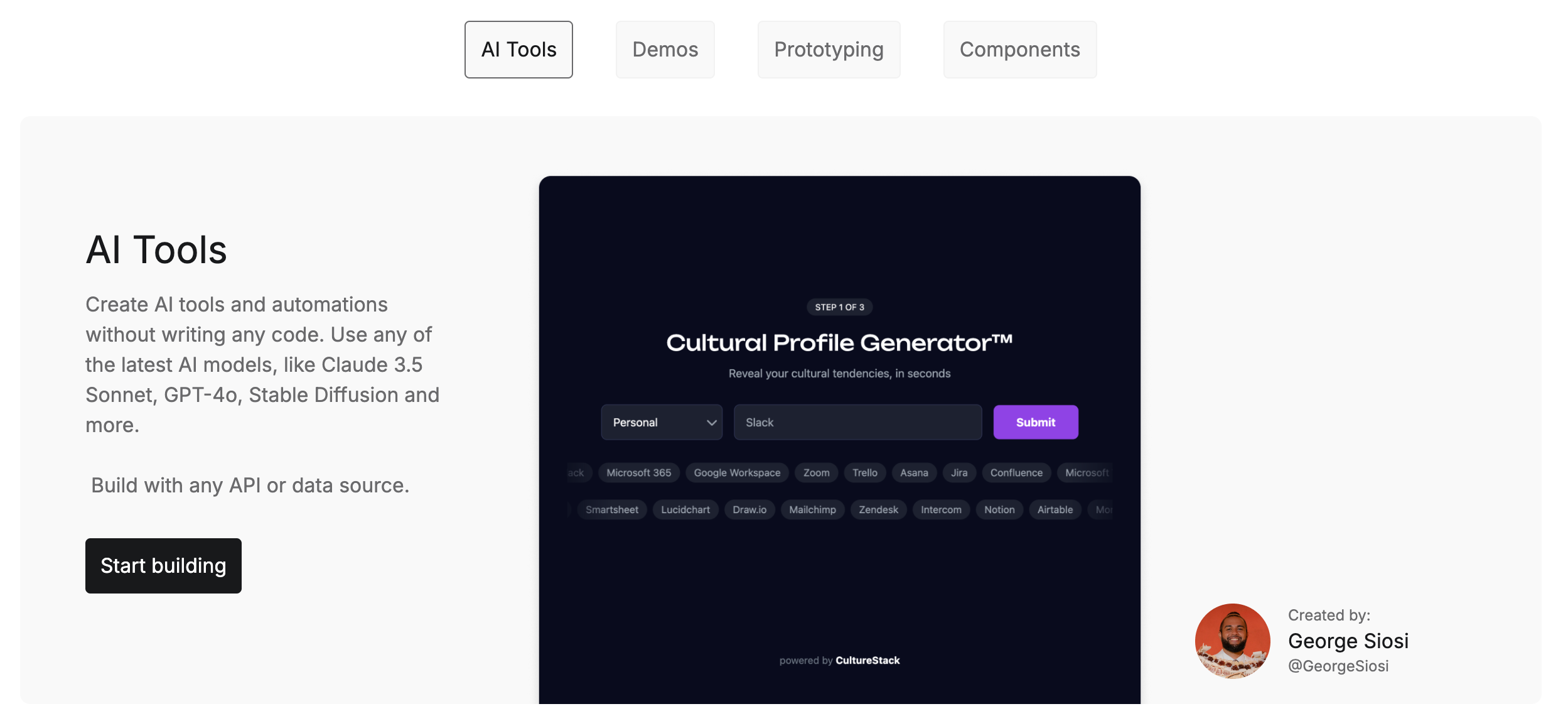Focus the Slack text input field

click(x=857, y=422)
